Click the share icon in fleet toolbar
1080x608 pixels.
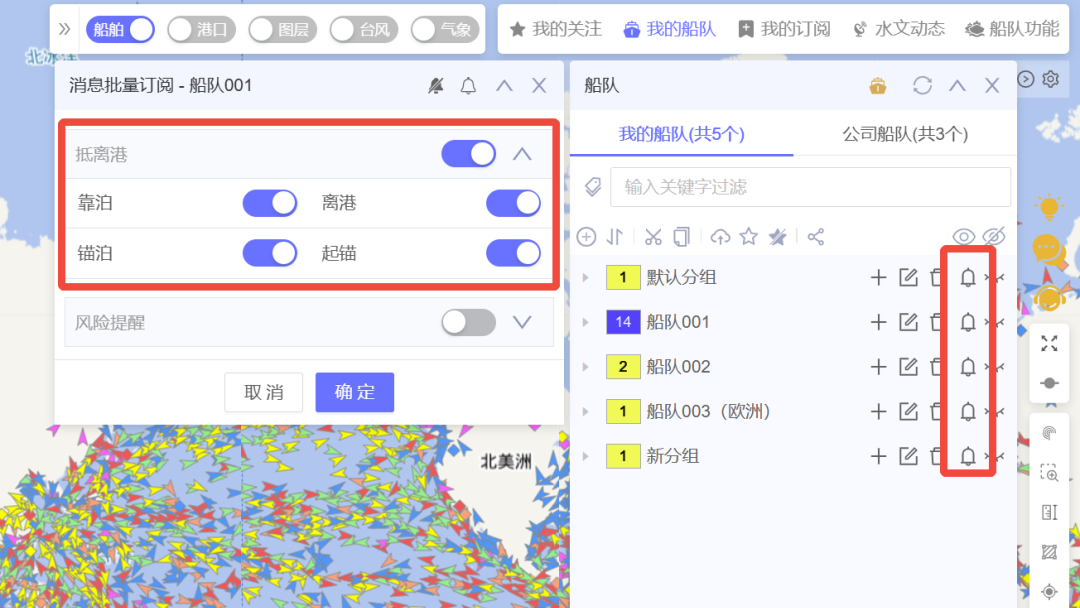click(x=816, y=237)
